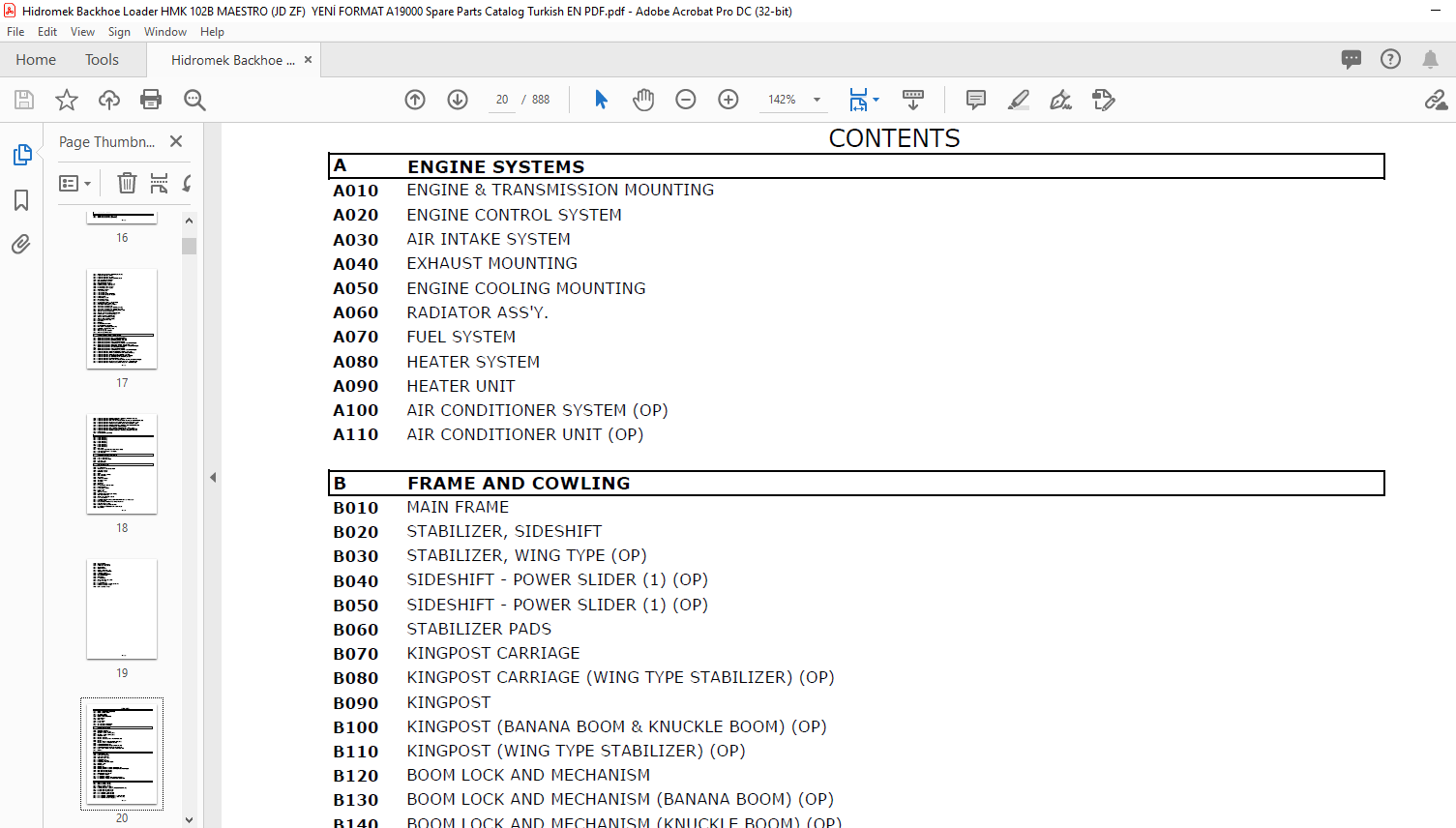Open the Edit menu

pyautogui.click(x=47, y=32)
